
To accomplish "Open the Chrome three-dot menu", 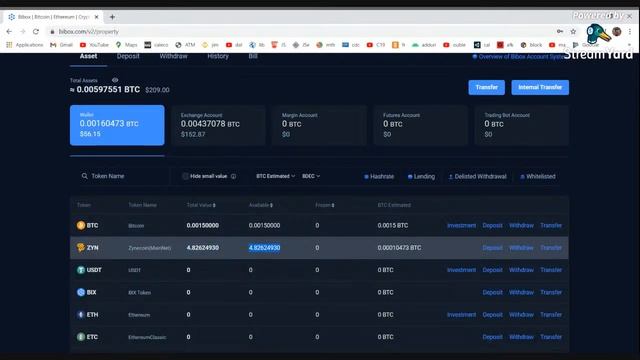I will (x=630, y=31).
